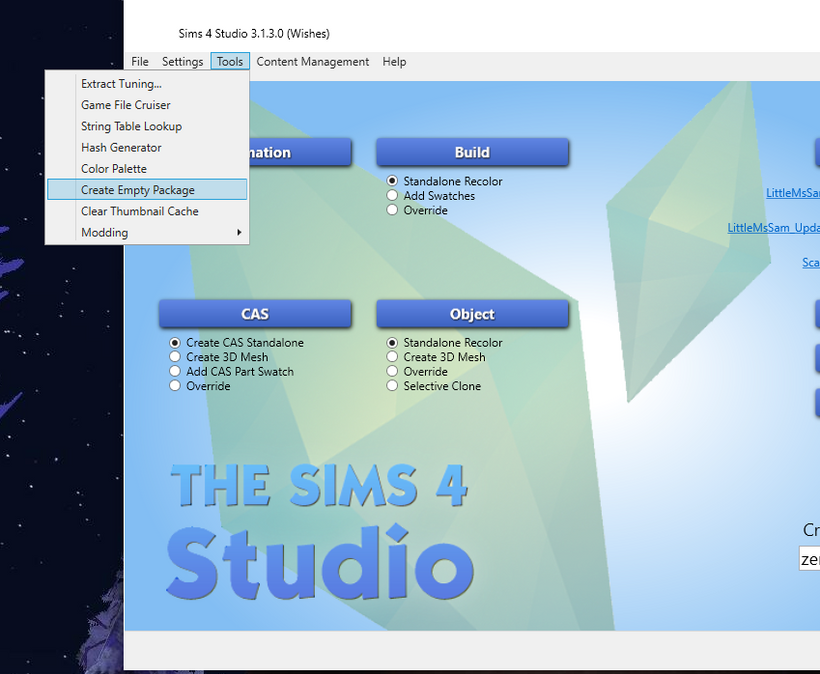Click Create Empty Package
Viewport: 820px width, 674px height.
pos(138,190)
